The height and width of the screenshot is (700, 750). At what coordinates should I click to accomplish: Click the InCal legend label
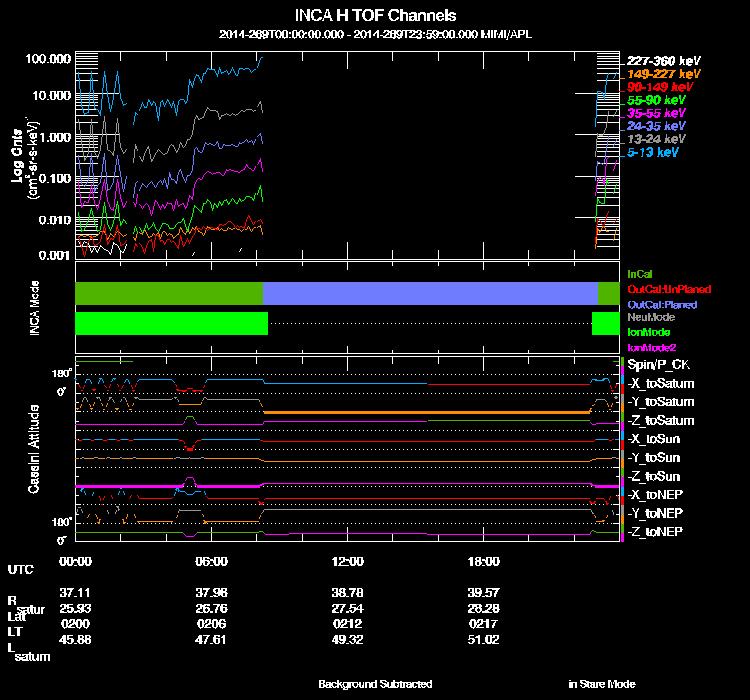pos(640,274)
